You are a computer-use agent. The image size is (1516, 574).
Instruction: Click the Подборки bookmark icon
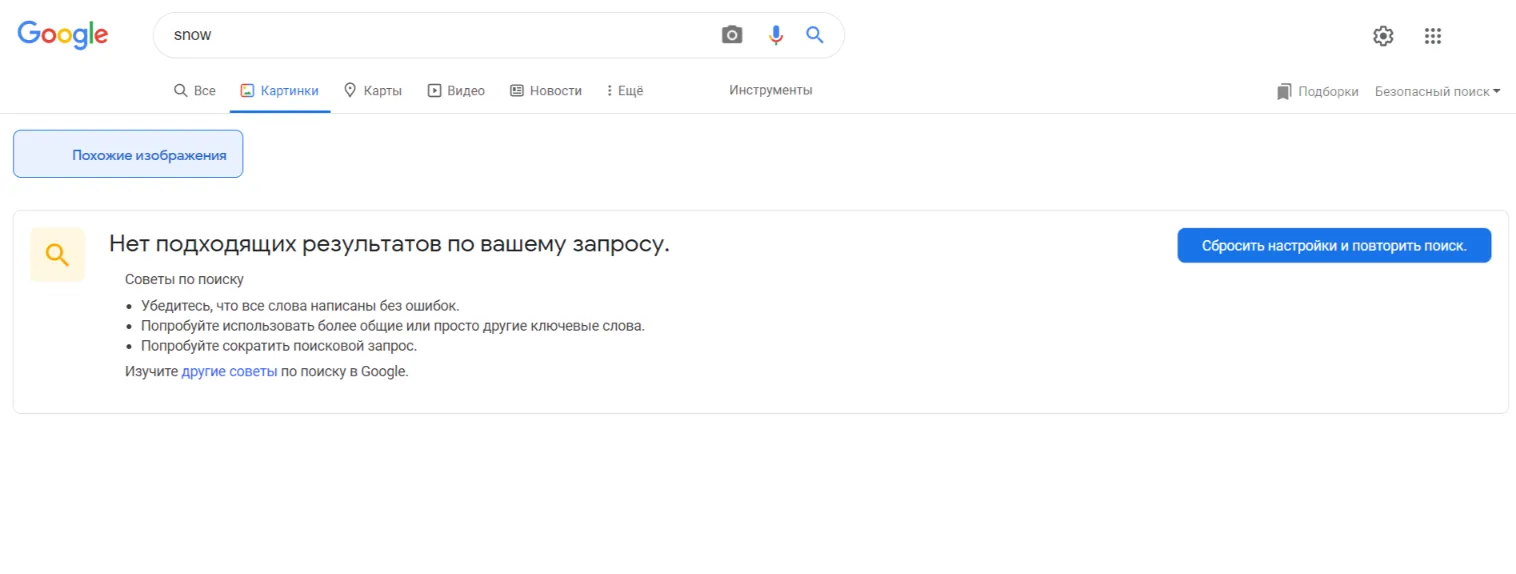(x=1284, y=91)
